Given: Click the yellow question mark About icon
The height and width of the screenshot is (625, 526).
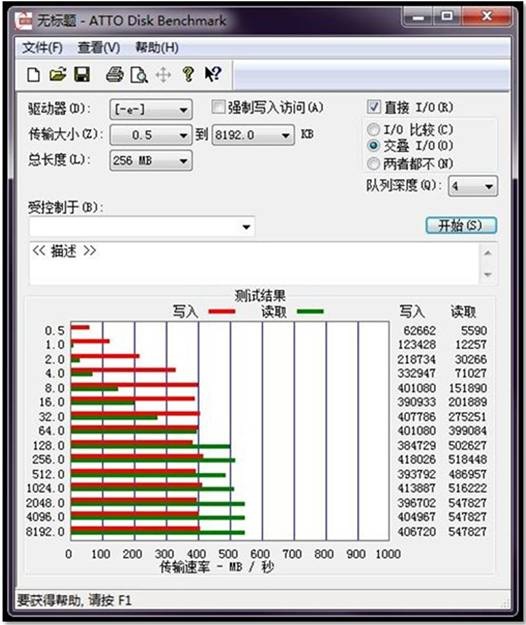Looking at the screenshot, I should pyautogui.click(x=188, y=75).
